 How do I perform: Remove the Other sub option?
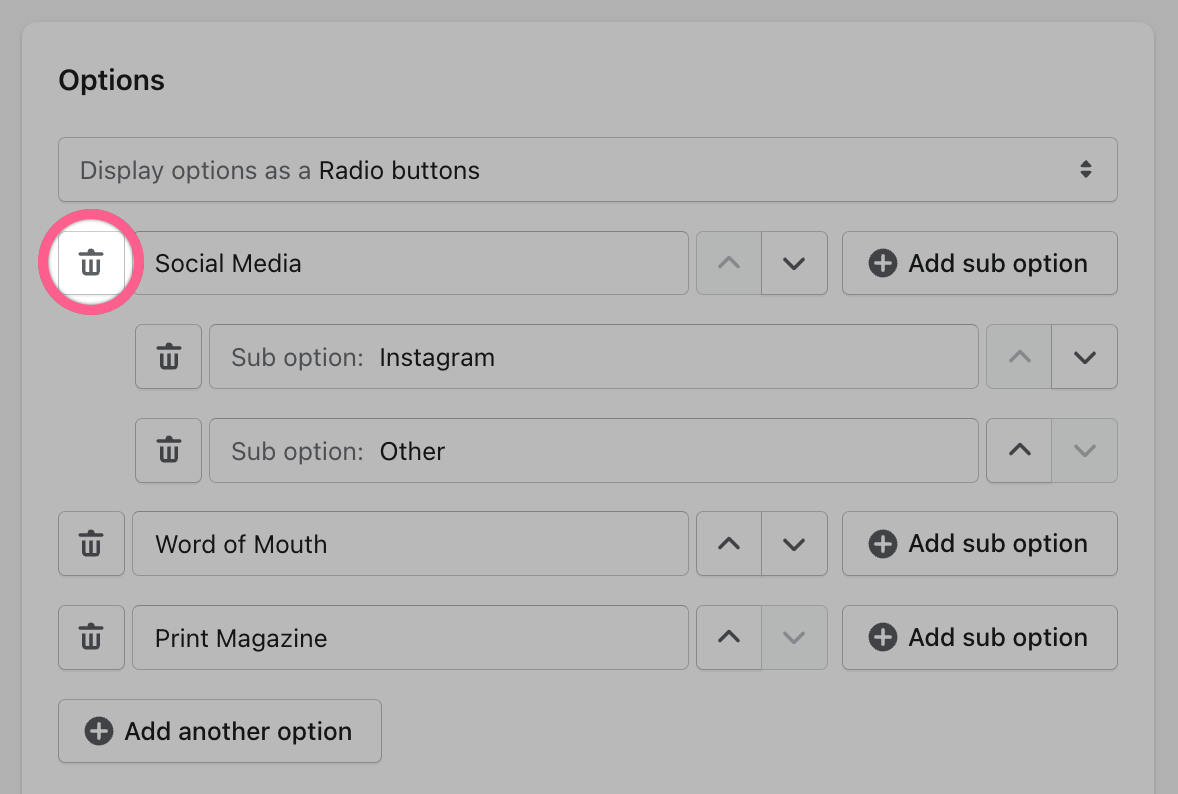pyautogui.click(x=168, y=451)
